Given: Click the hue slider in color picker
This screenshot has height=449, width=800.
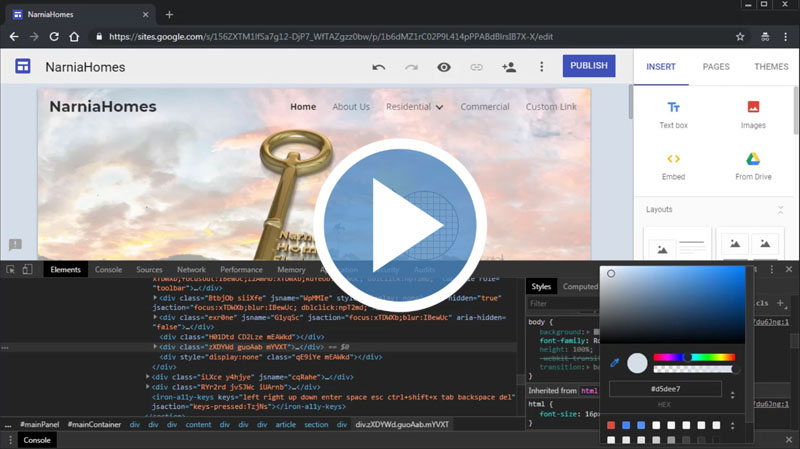Looking at the screenshot, I should [694, 357].
